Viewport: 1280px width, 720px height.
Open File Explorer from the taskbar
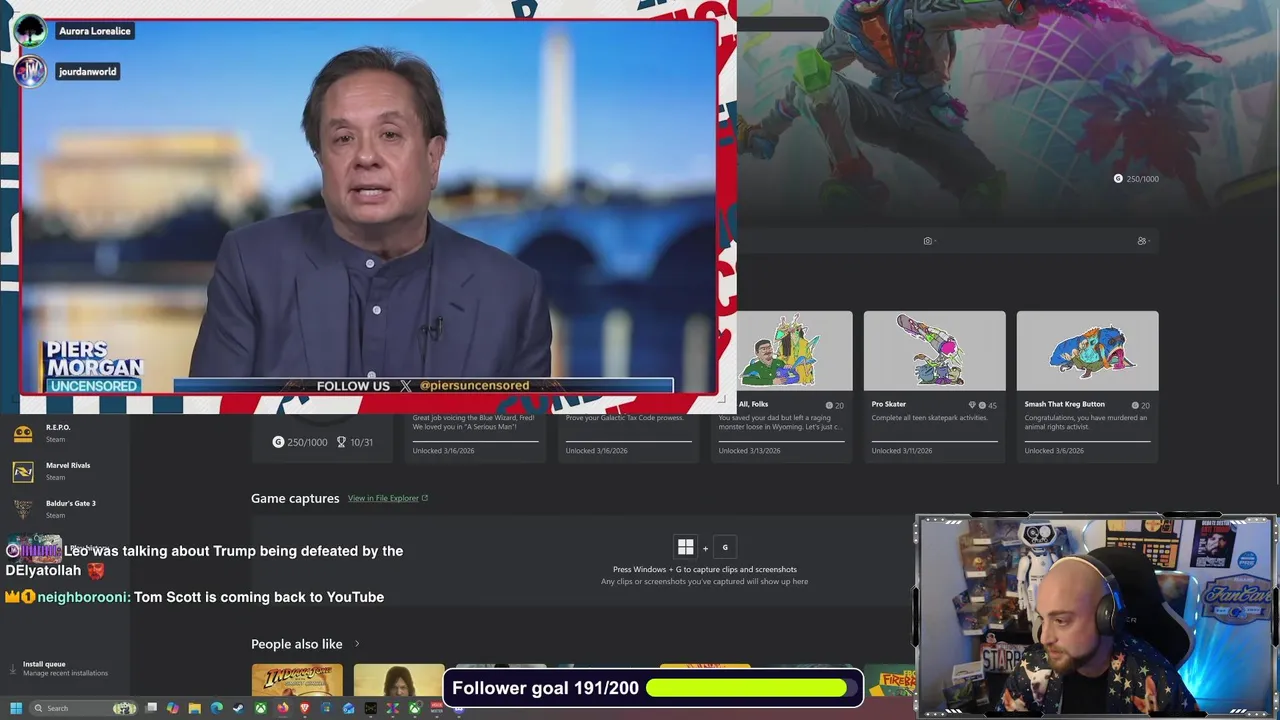pyautogui.click(x=195, y=708)
